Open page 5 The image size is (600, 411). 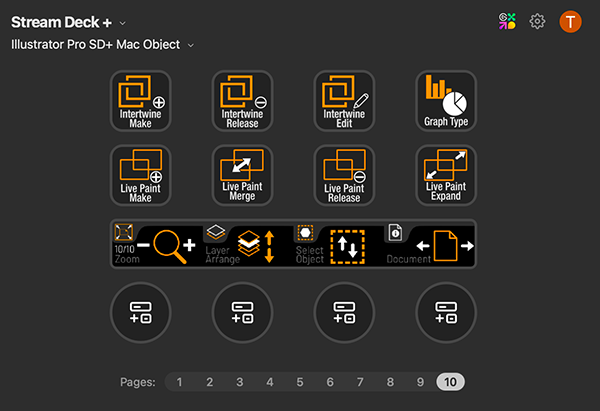tap(300, 382)
